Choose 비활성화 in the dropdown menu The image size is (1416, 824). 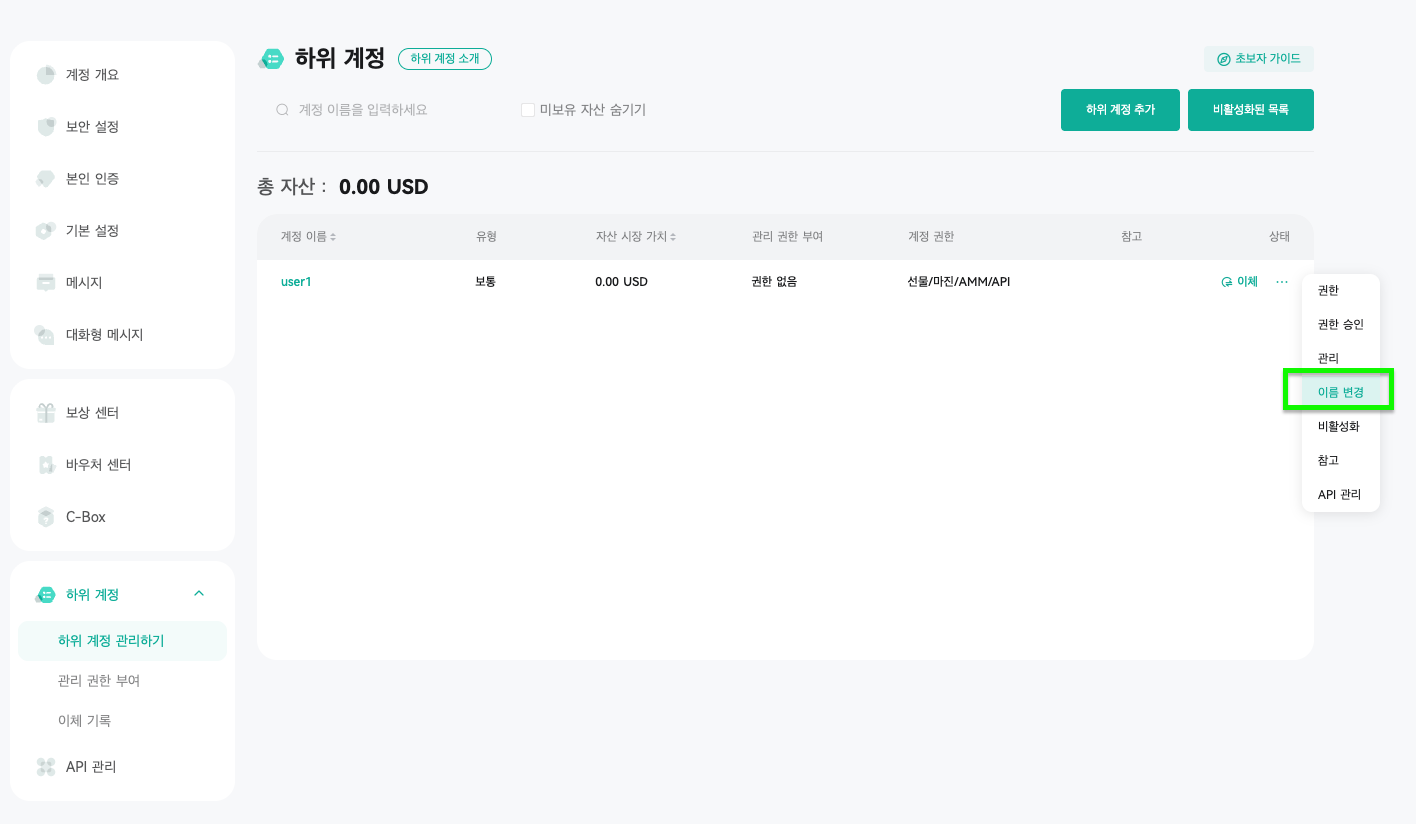click(1340, 426)
